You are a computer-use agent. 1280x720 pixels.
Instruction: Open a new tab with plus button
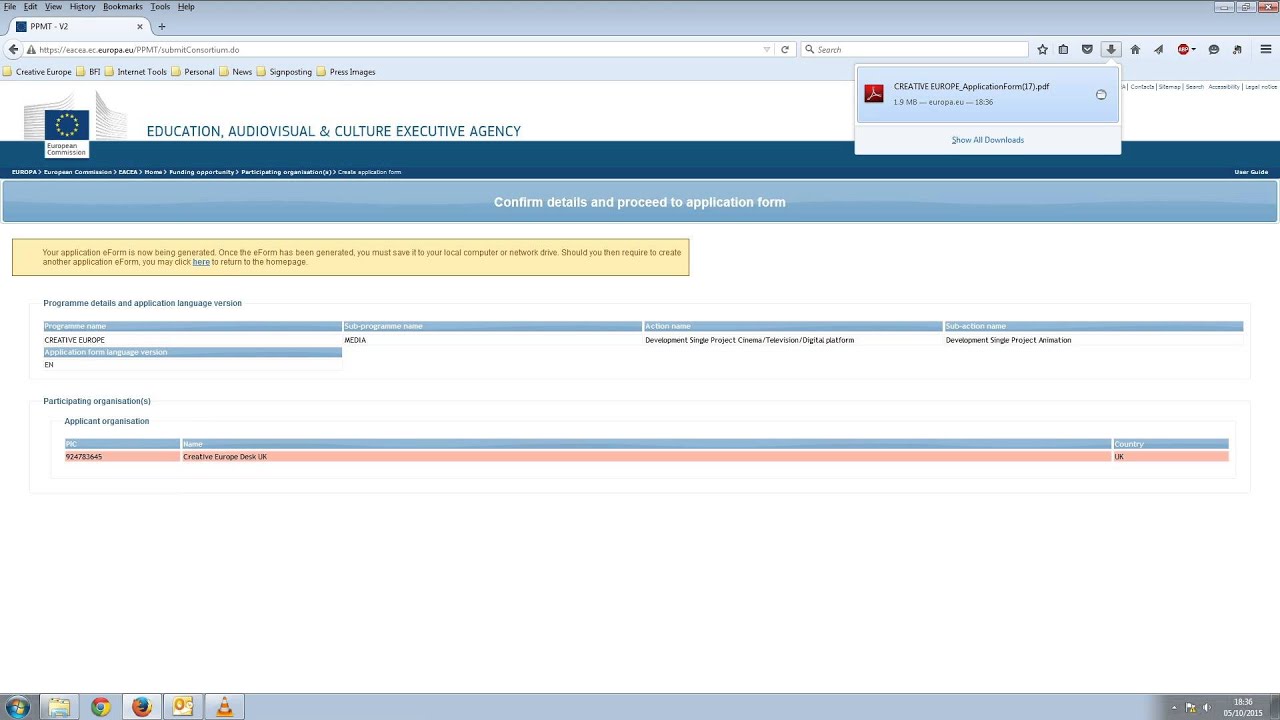pyautogui.click(x=162, y=26)
